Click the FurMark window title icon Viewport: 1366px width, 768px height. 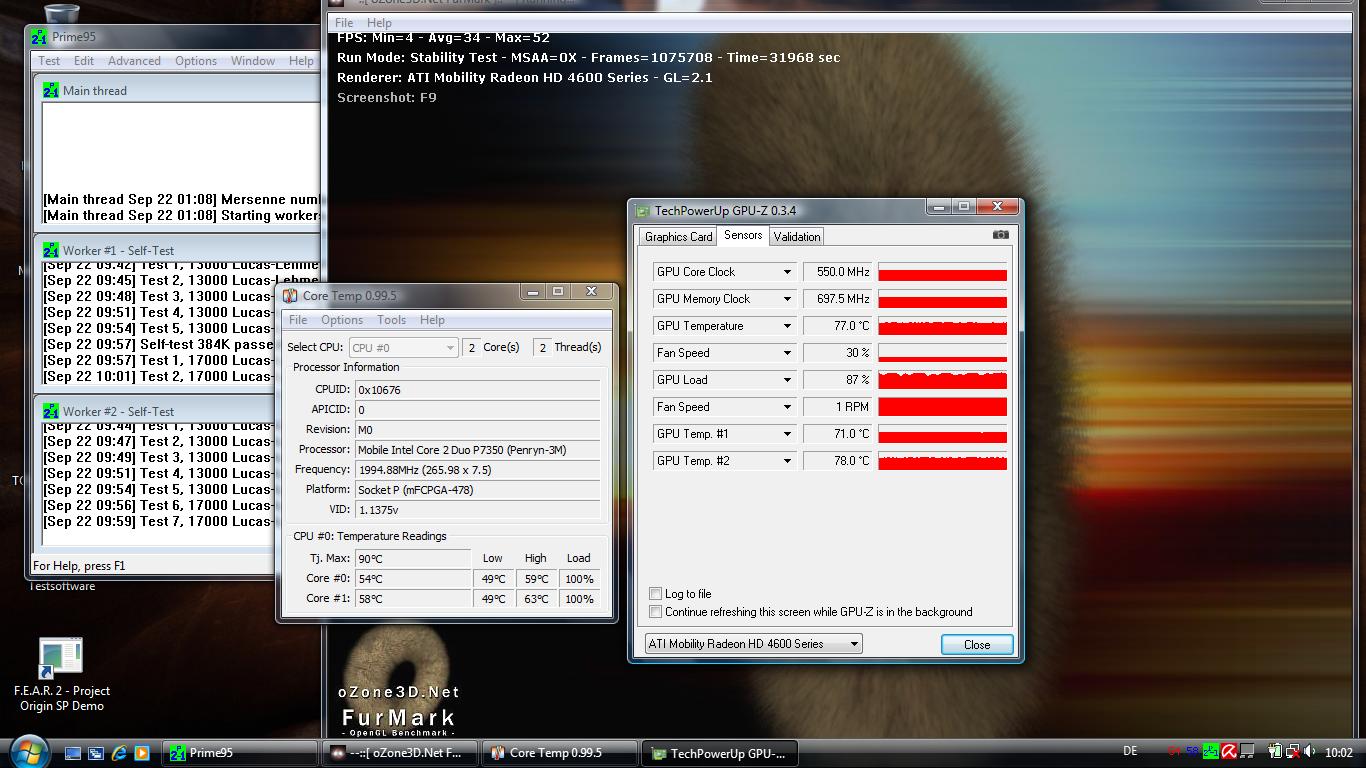tap(337, 2)
